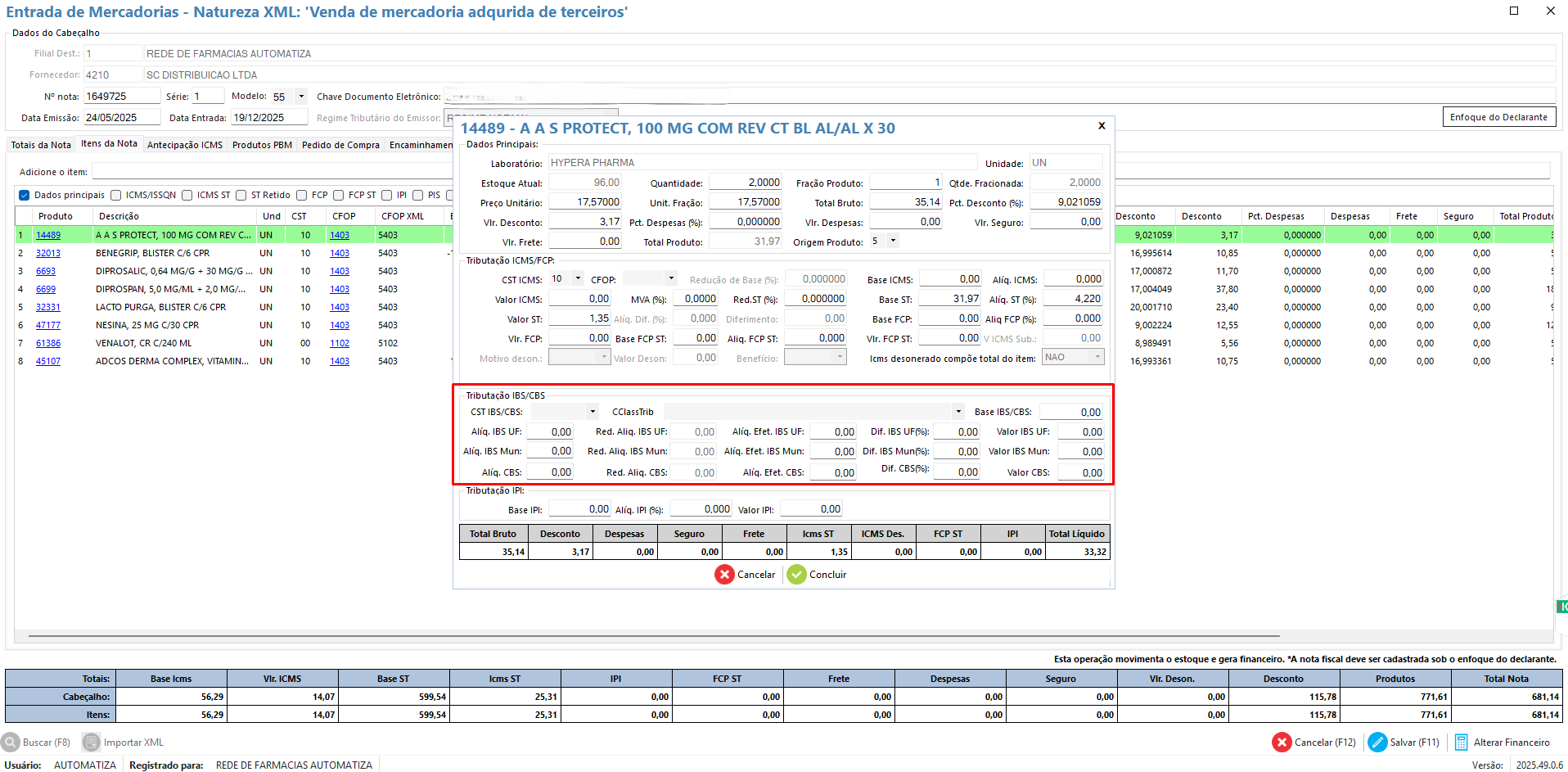Click the Buscar (F8) magnifier icon
This screenshot has height=772, width=1568.
coord(11,743)
